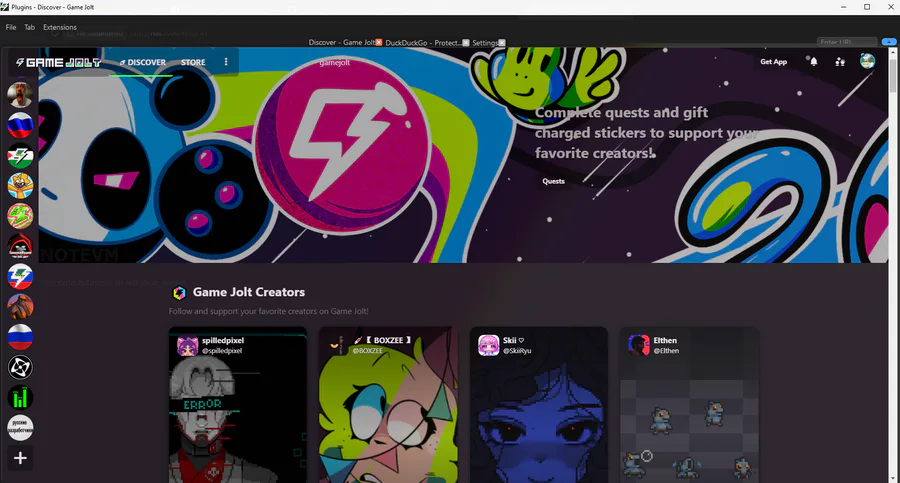
Task: Open BOXZEE's cartoon face creator card
Action: pos(389,405)
